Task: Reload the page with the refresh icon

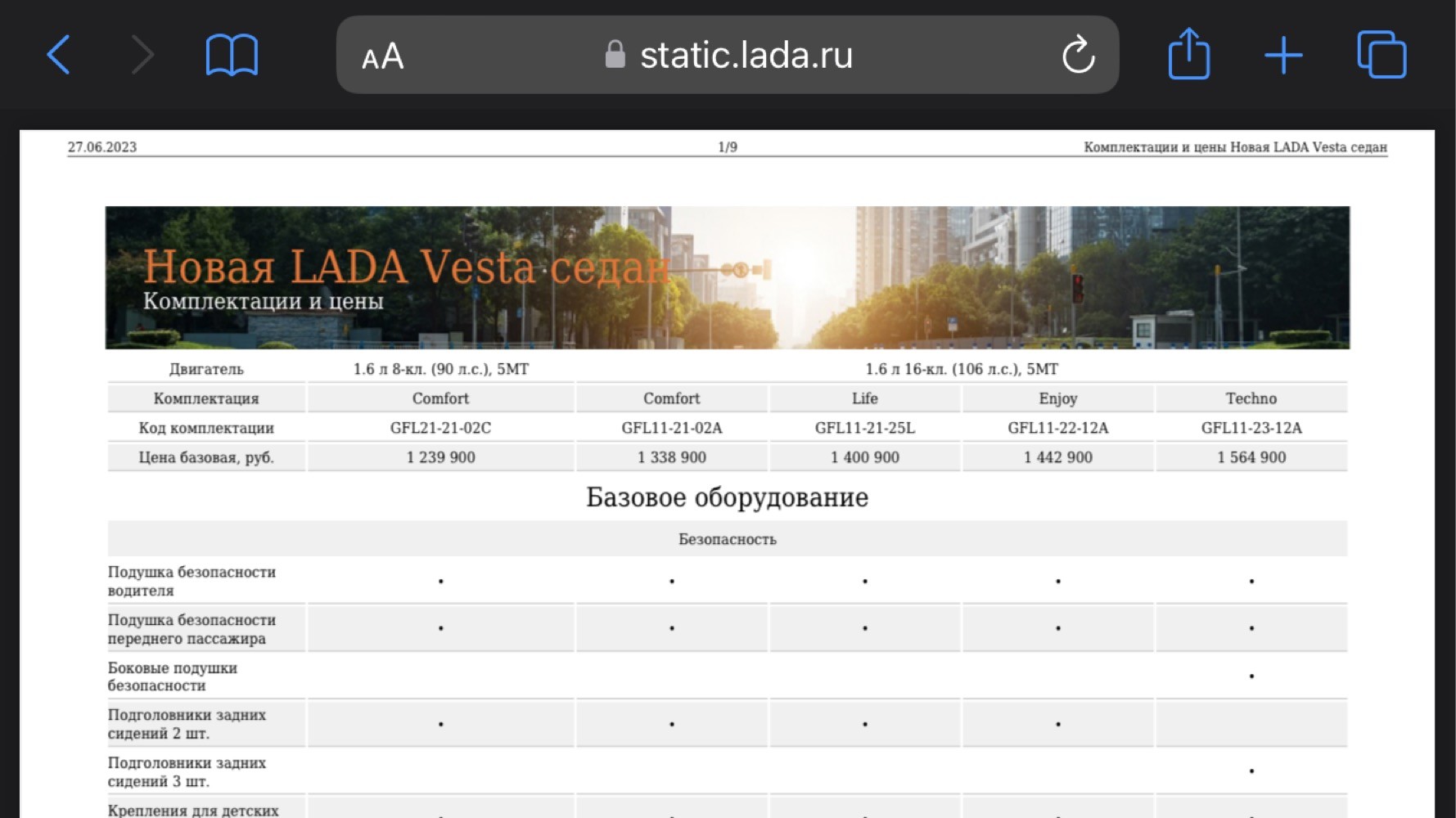Action: pos(1078,55)
